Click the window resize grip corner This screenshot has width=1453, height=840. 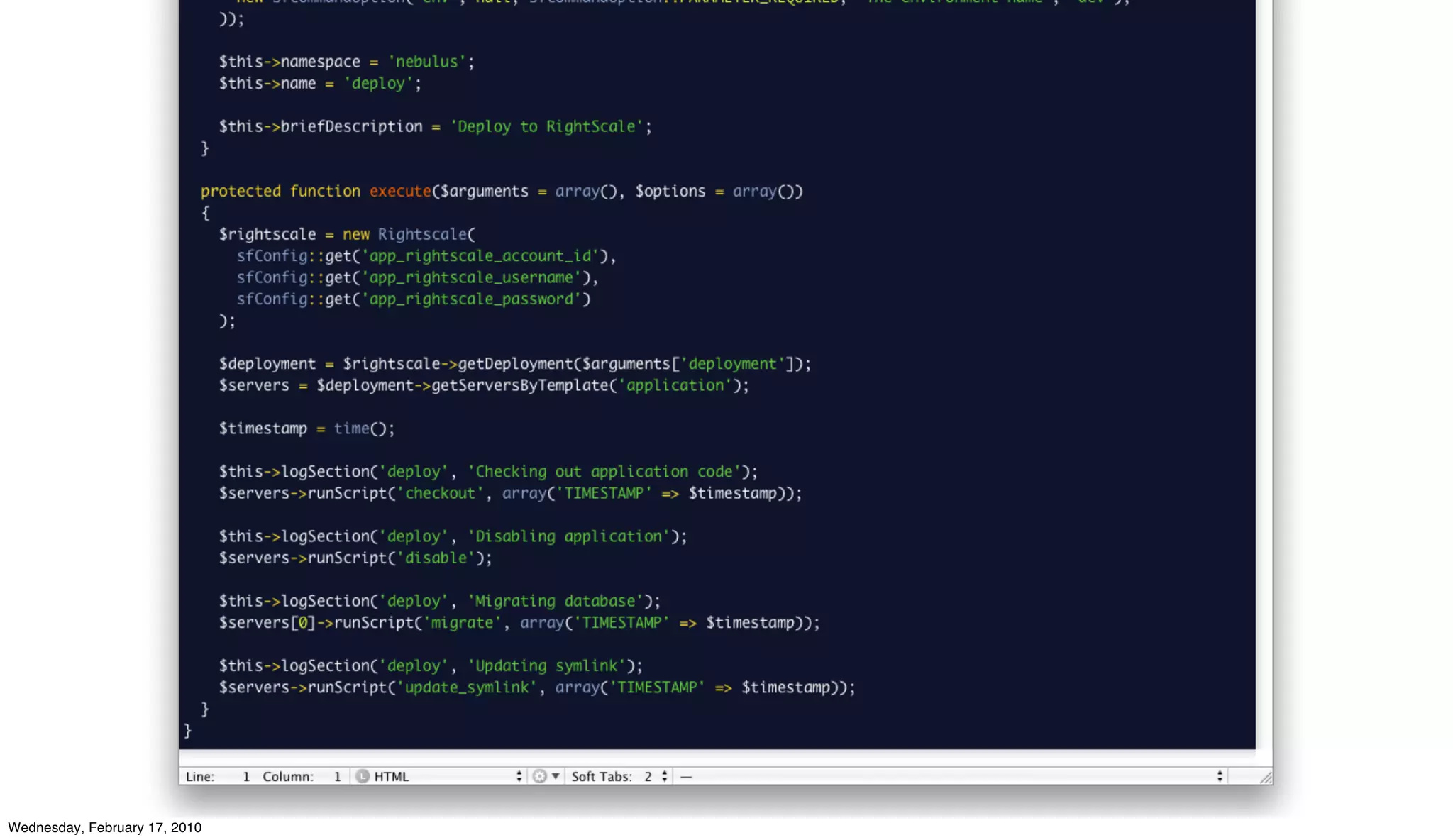(1266, 778)
